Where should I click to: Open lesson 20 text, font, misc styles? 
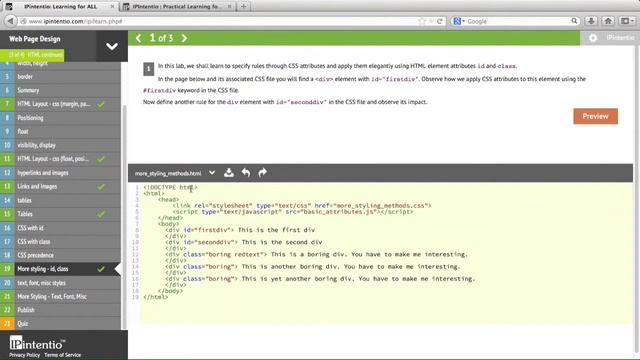pyautogui.click(x=60, y=283)
